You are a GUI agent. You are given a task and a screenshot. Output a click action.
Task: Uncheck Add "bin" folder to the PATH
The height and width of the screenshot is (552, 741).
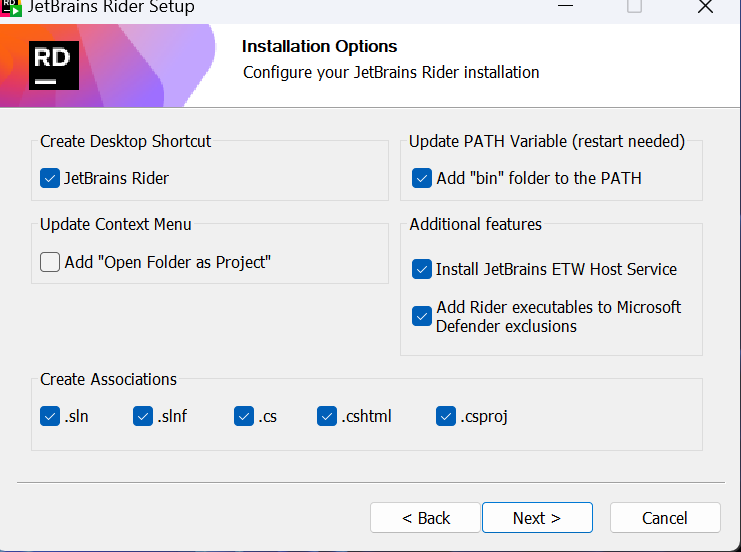tap(422, 178)
